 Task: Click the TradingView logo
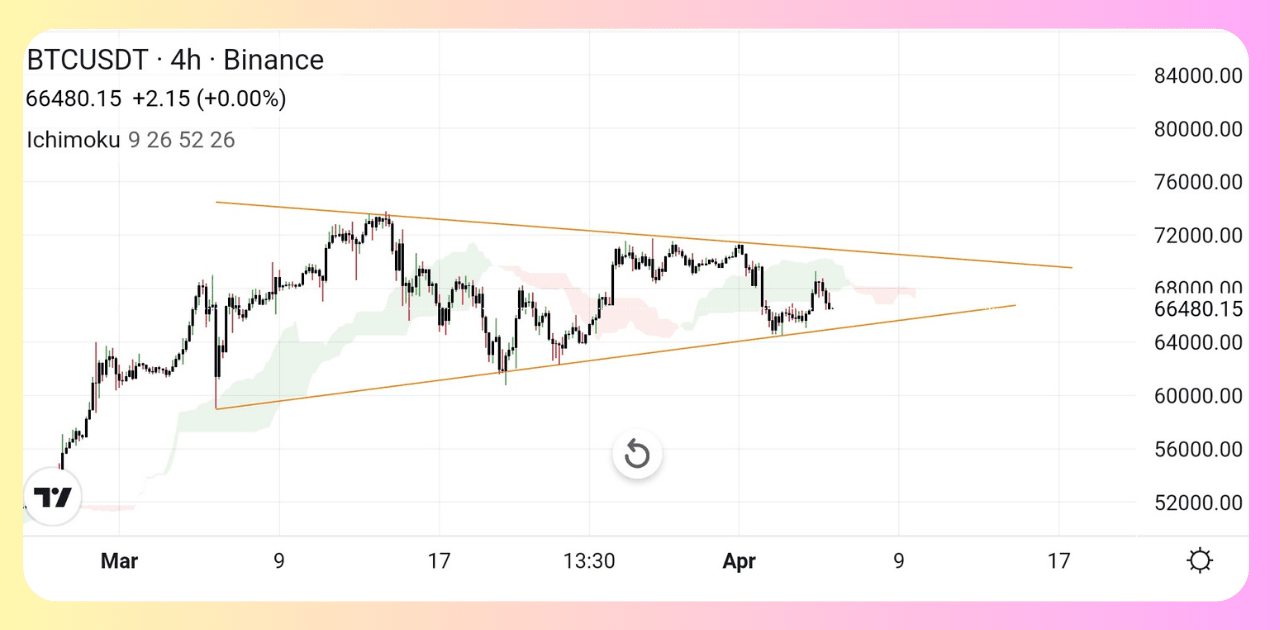click(53, 497)
